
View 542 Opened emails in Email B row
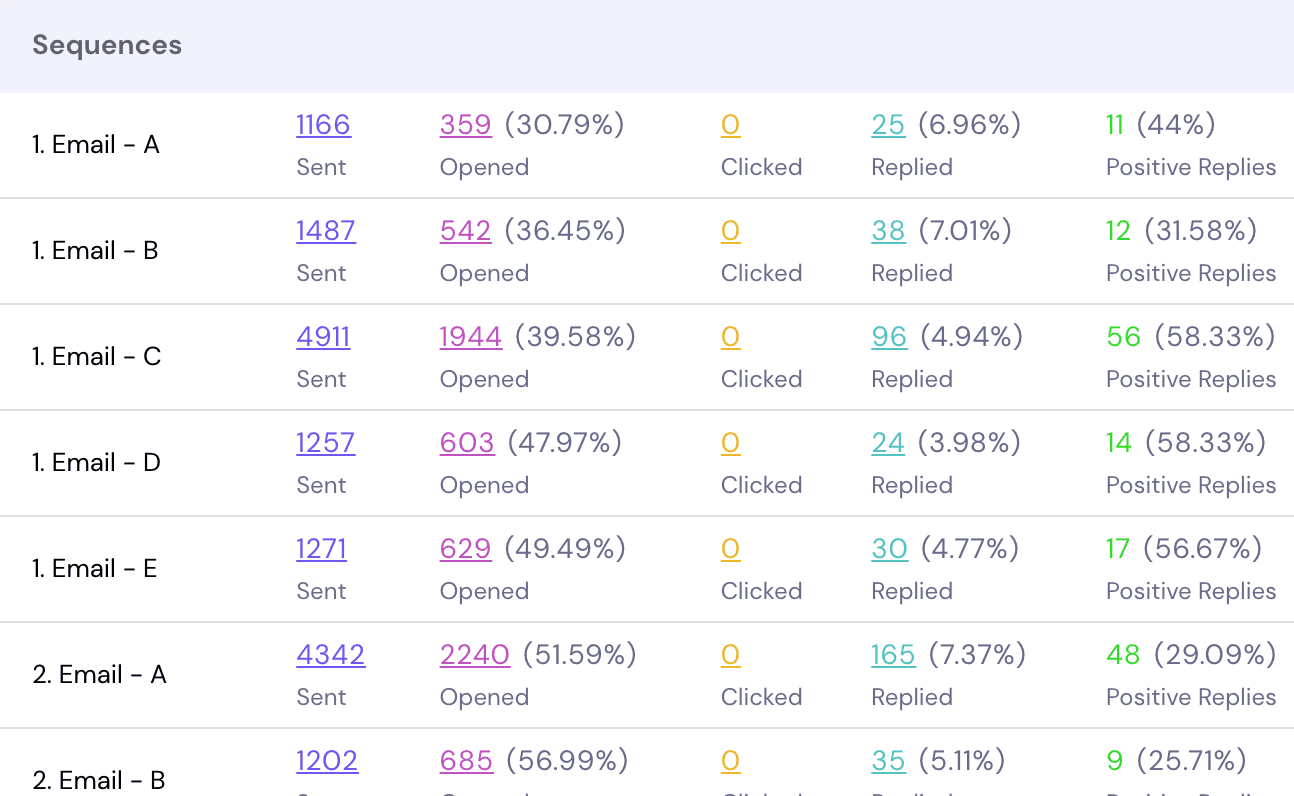click(465, 230)
